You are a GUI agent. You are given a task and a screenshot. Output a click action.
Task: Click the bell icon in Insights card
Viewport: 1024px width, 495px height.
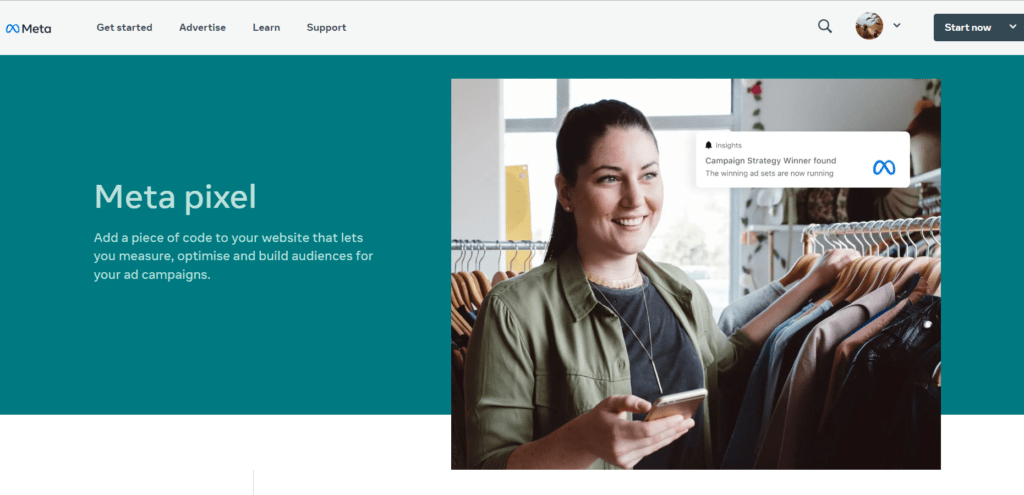709,145
